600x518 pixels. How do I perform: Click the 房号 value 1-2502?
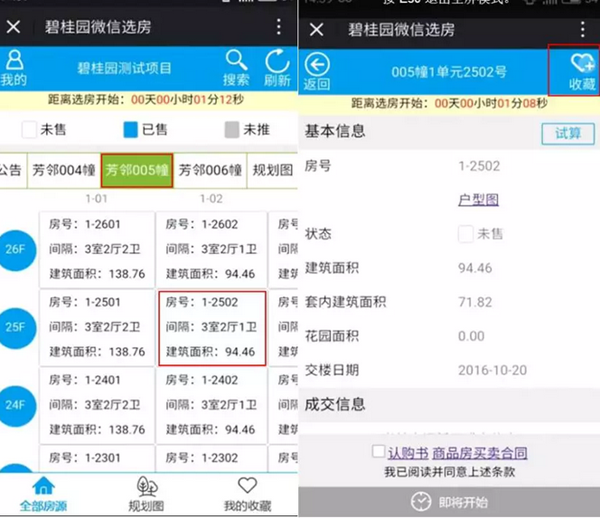click(479, 166)
